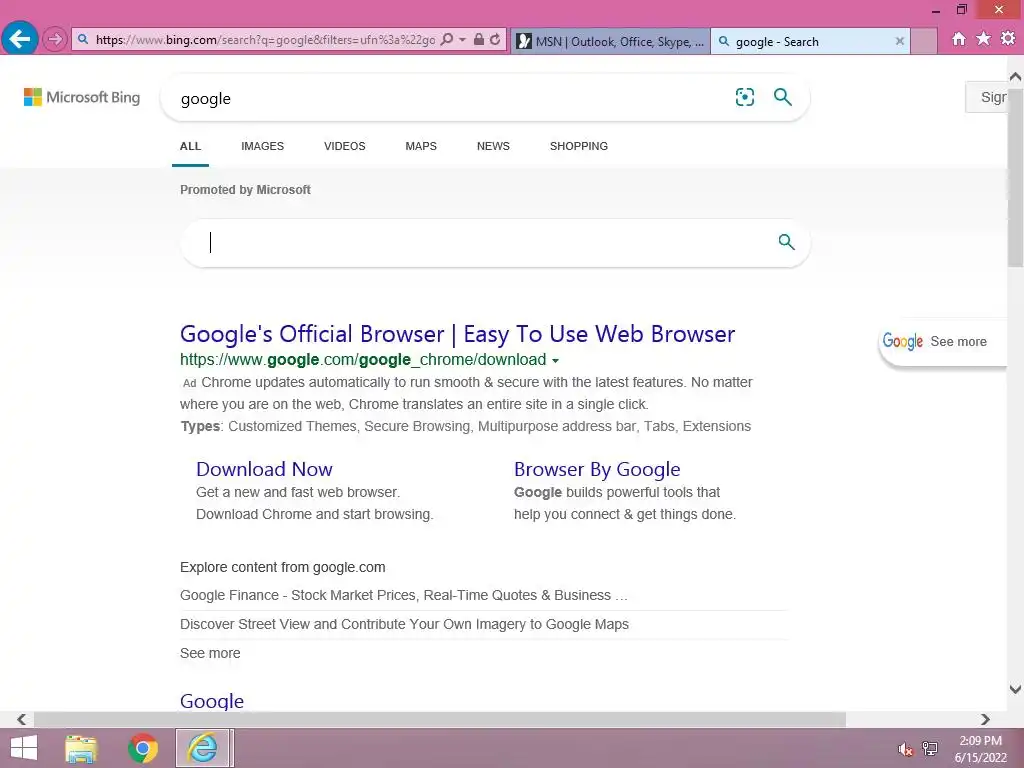The width and height of the screenshot is (1024, 768).
Task: Launch Google Chrome from the taskbar
Action: point(143,748)
